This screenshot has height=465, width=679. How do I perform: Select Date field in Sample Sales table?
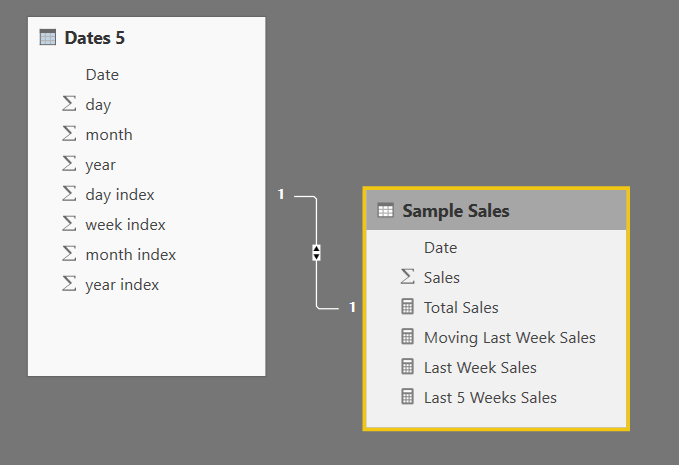(440, 248)
